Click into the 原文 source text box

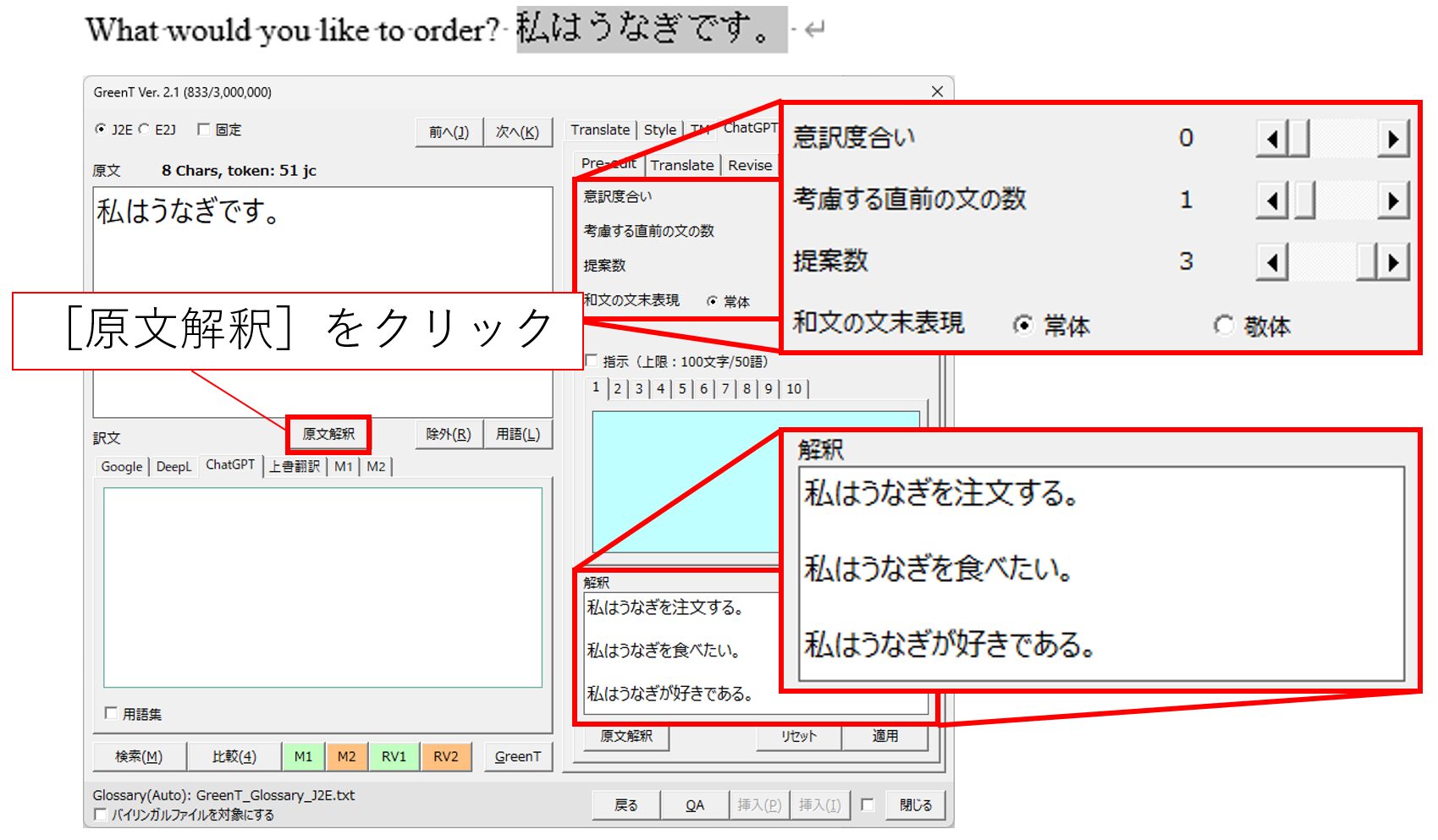coord(322,245)
